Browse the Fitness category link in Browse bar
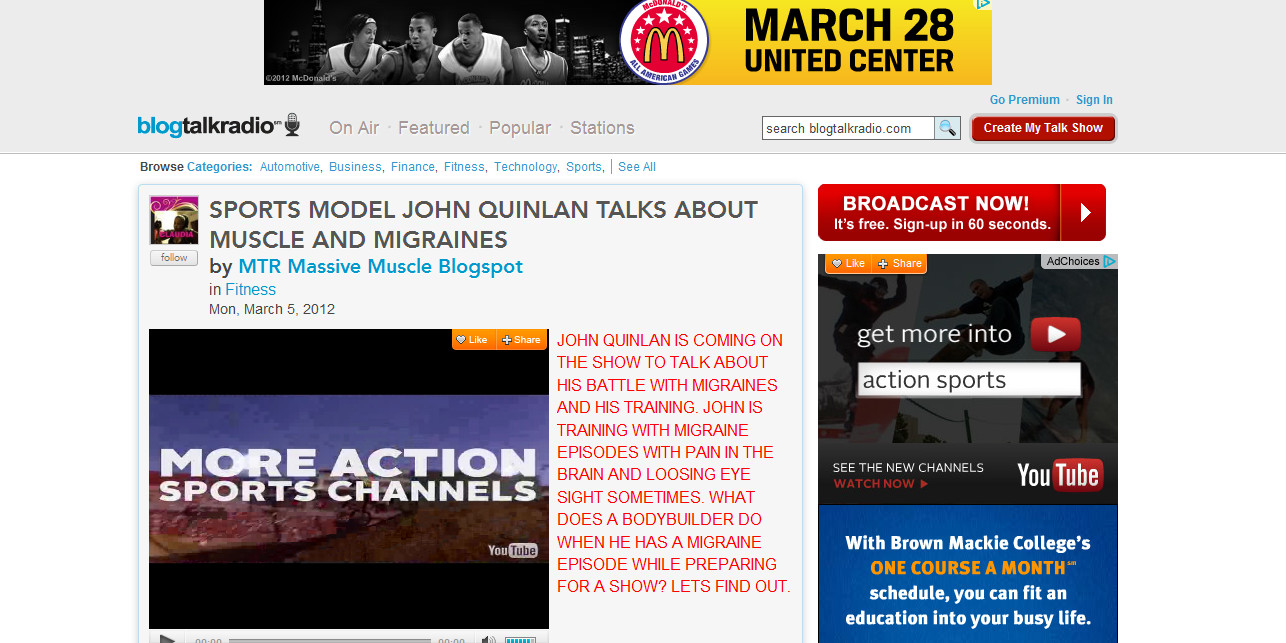Viewport: 1286px width, 643px height. pos(463,167)
